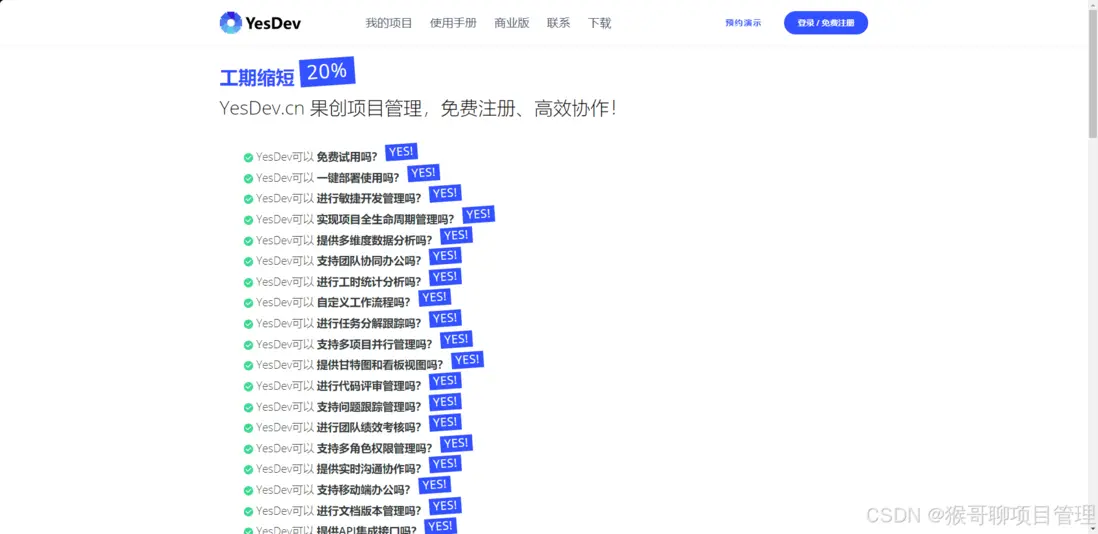Image resolution: width=1098 pixels, height=534 pixels.
Task: Click the text 进行文档版本管理吗
Action: pos(369,510)
